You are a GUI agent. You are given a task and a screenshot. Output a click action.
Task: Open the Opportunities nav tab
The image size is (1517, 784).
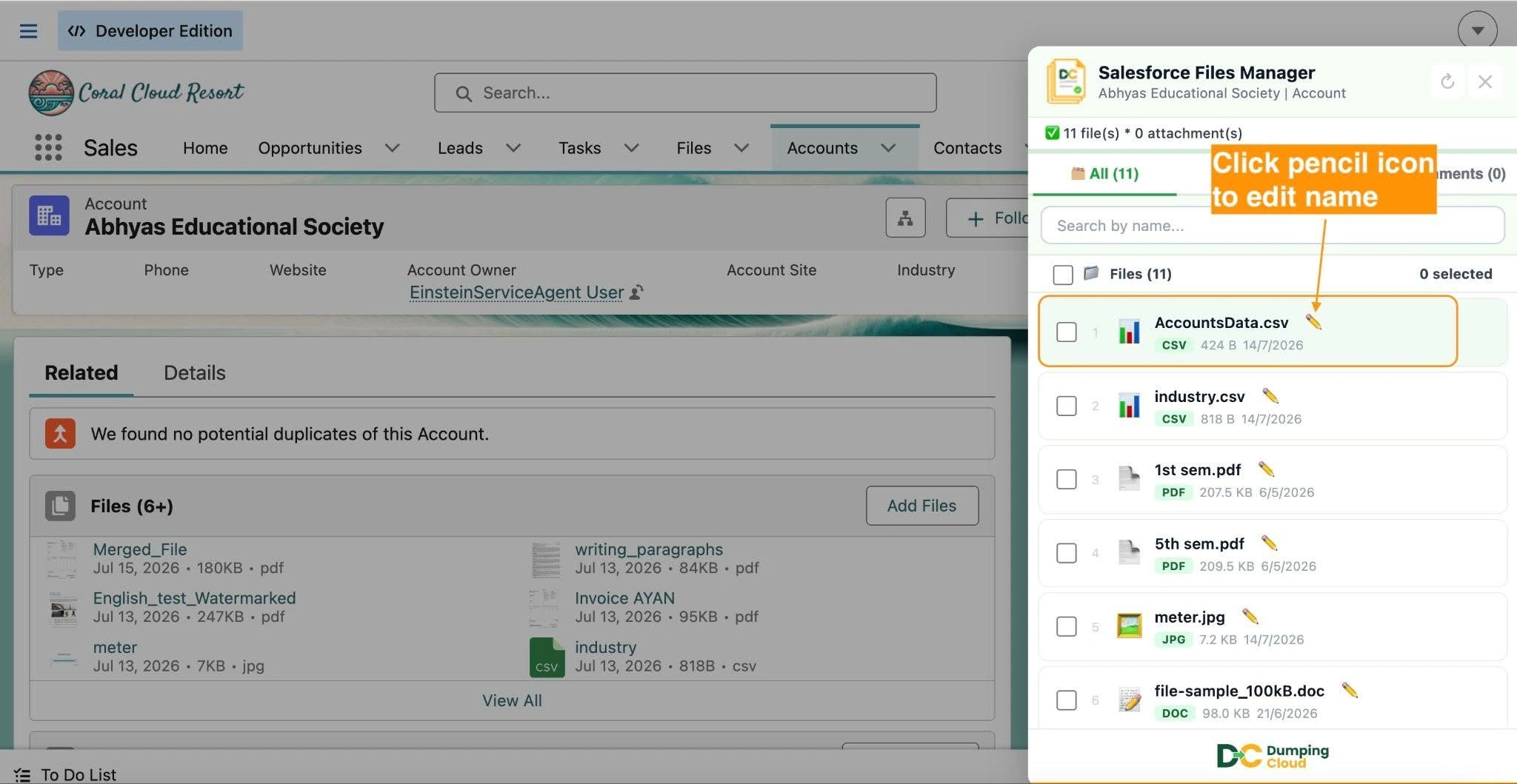point(310,148)
